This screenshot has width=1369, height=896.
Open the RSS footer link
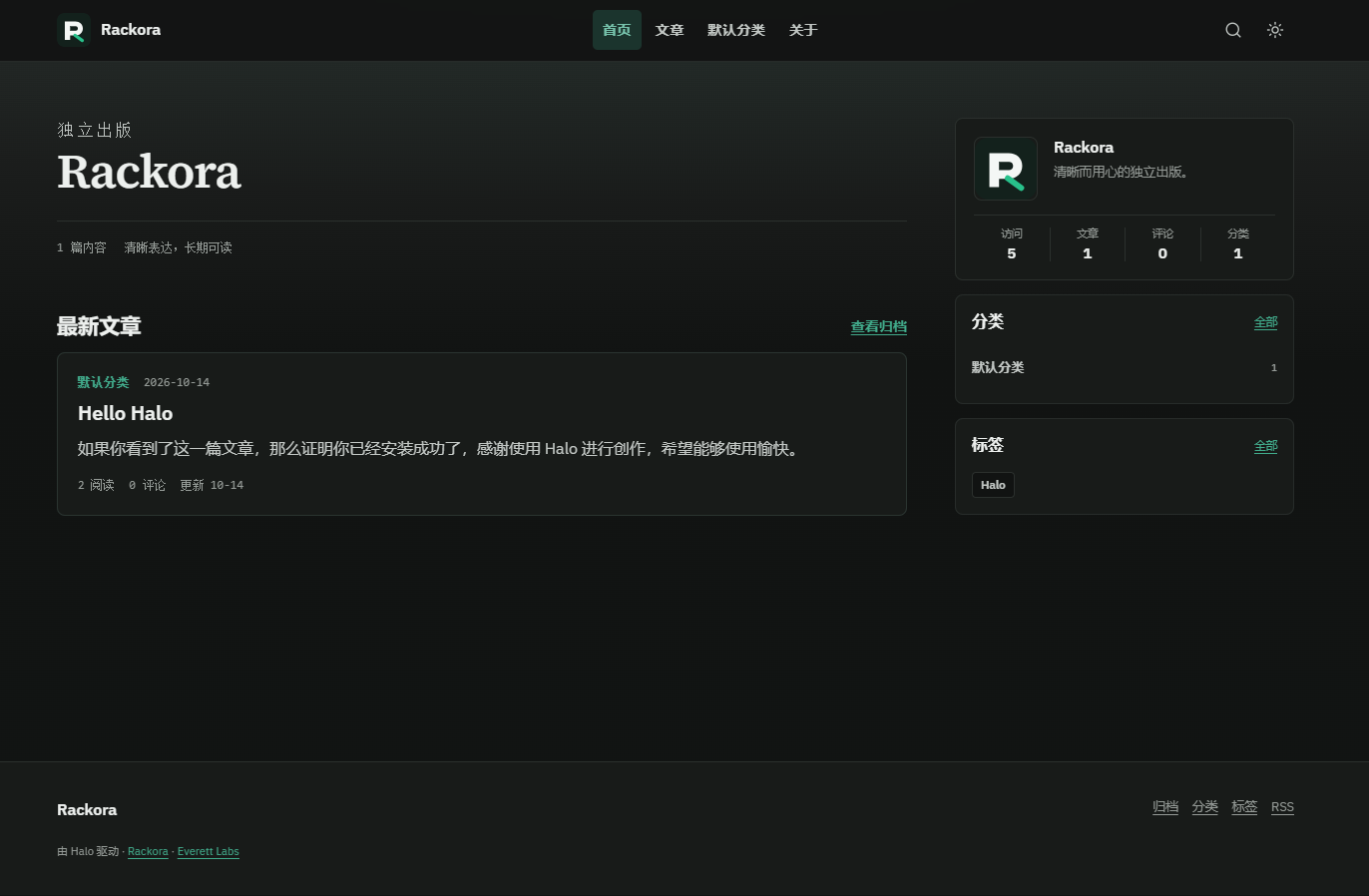tap(1282, 807)
